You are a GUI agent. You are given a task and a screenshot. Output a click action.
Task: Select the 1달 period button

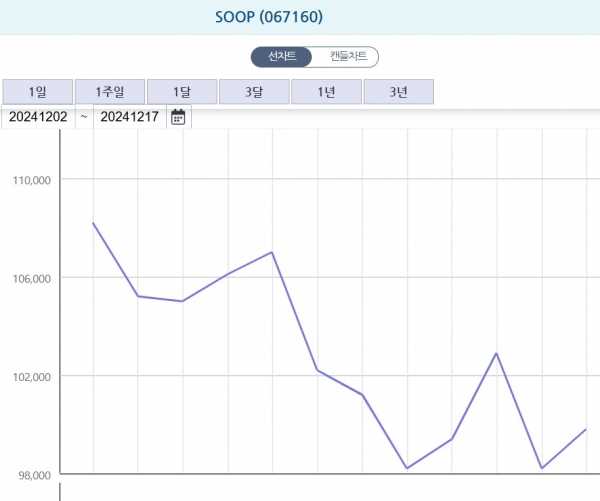coord(182,91)
